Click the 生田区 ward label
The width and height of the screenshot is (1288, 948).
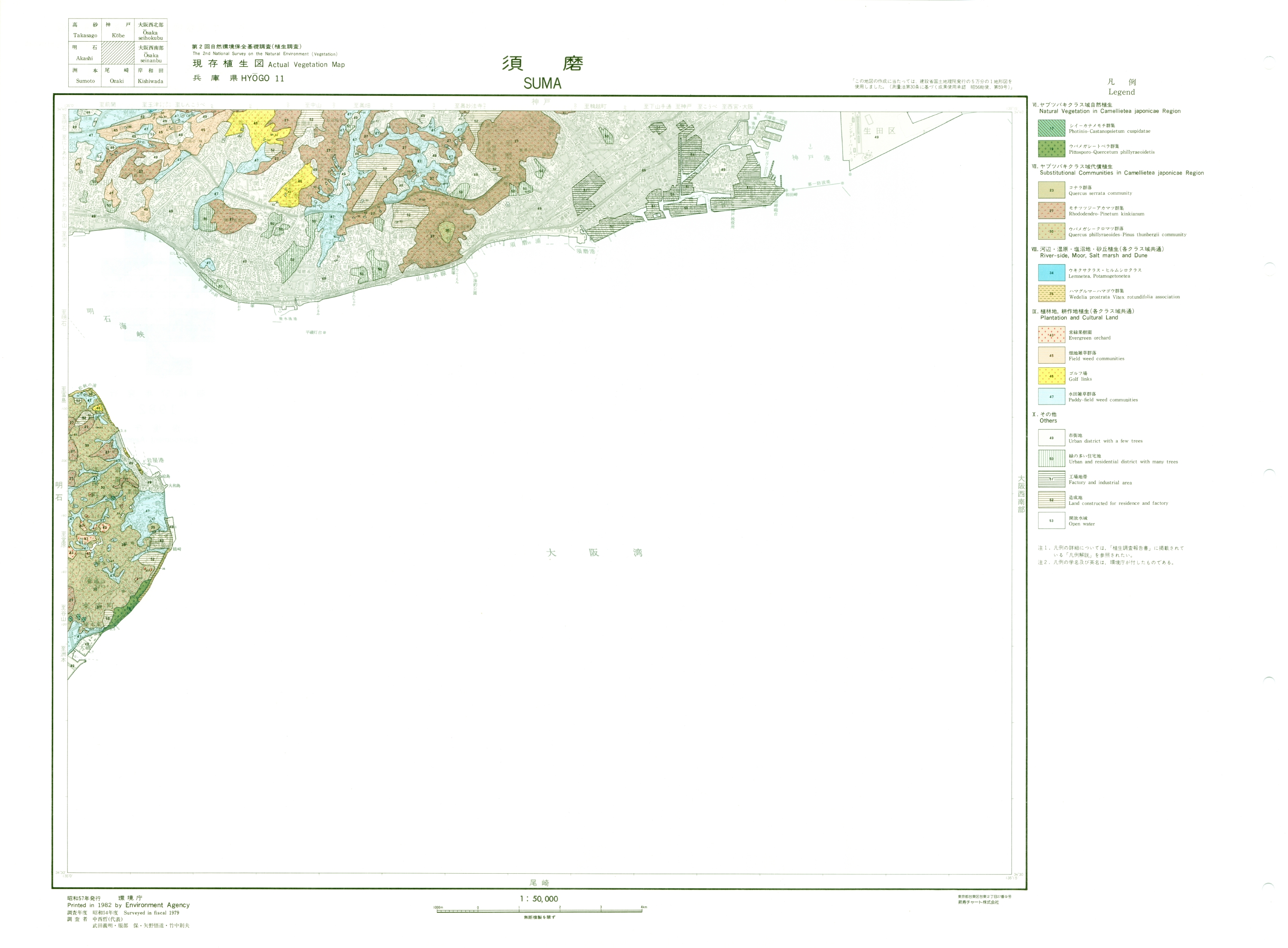(879, 131)
